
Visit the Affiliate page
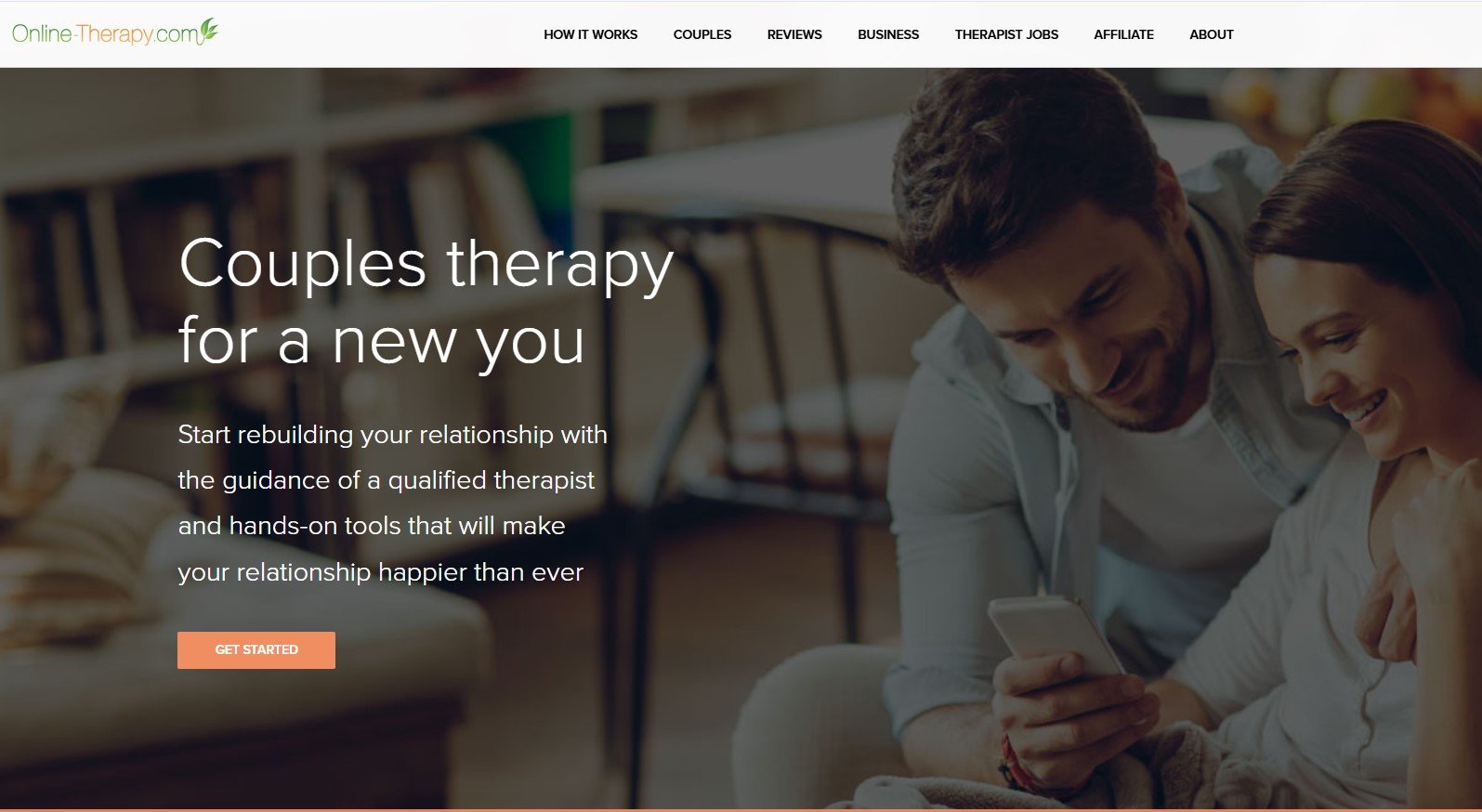(1123, 34)
